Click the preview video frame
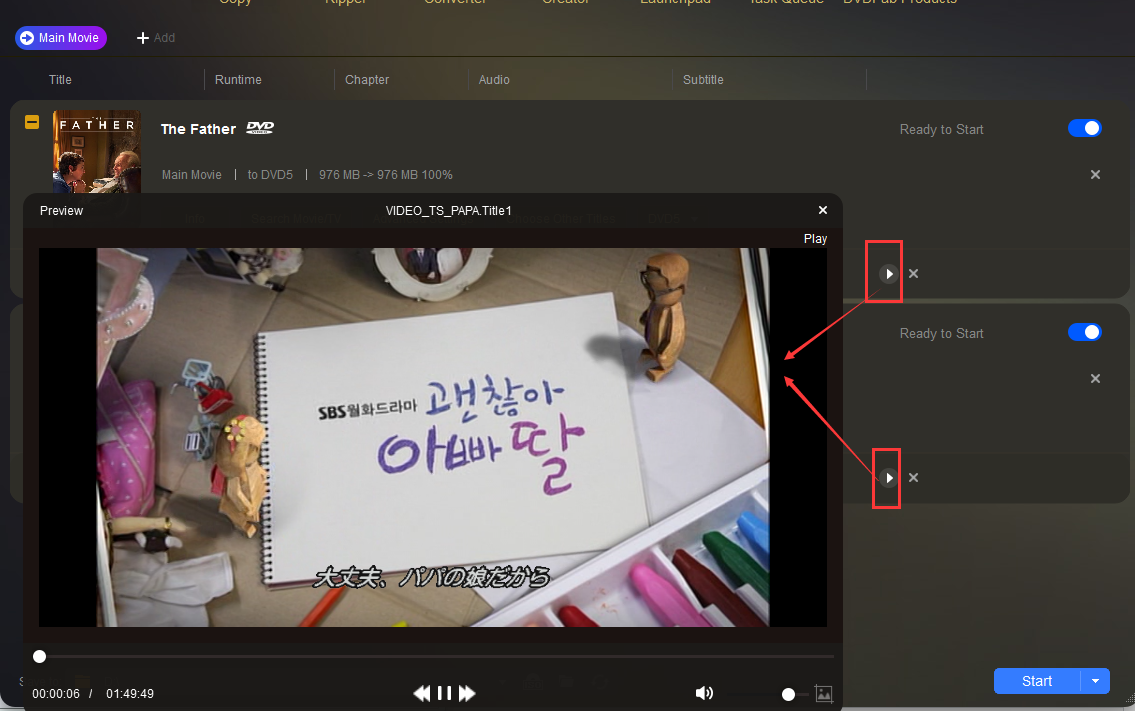This screenshot has height=711, width=1135. coord(433,437)
